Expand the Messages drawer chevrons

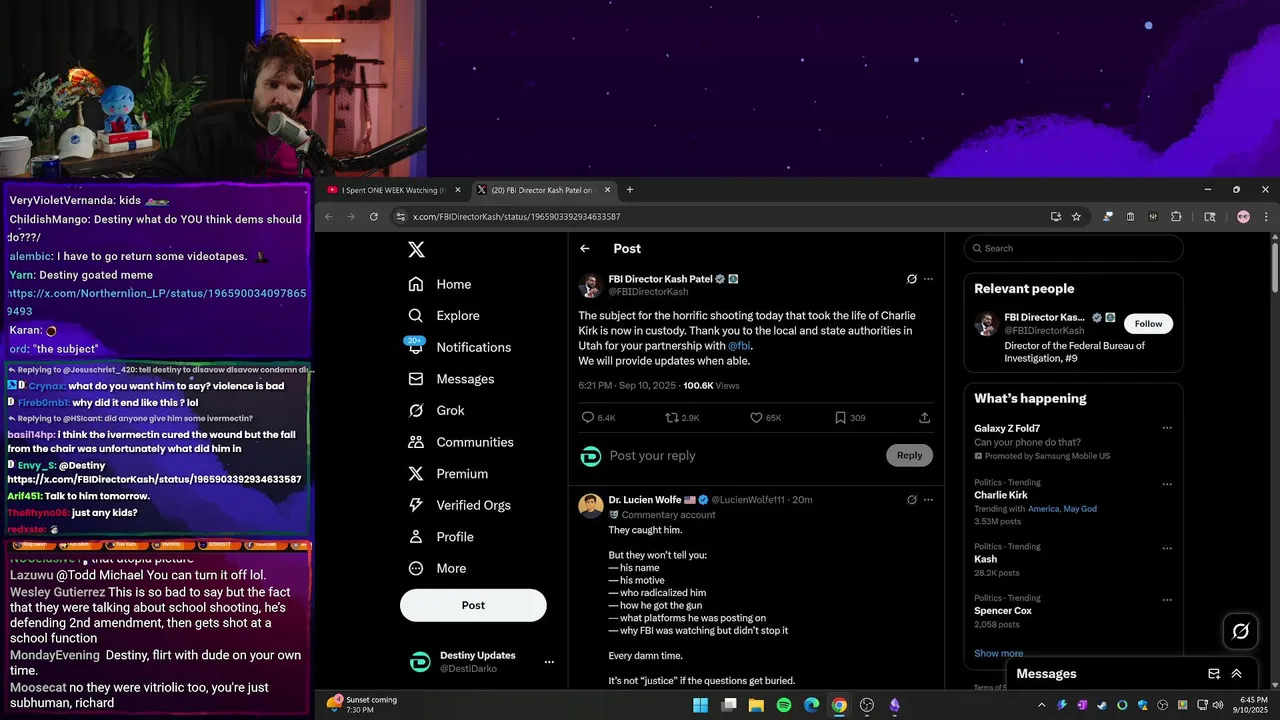point(1236,674)
